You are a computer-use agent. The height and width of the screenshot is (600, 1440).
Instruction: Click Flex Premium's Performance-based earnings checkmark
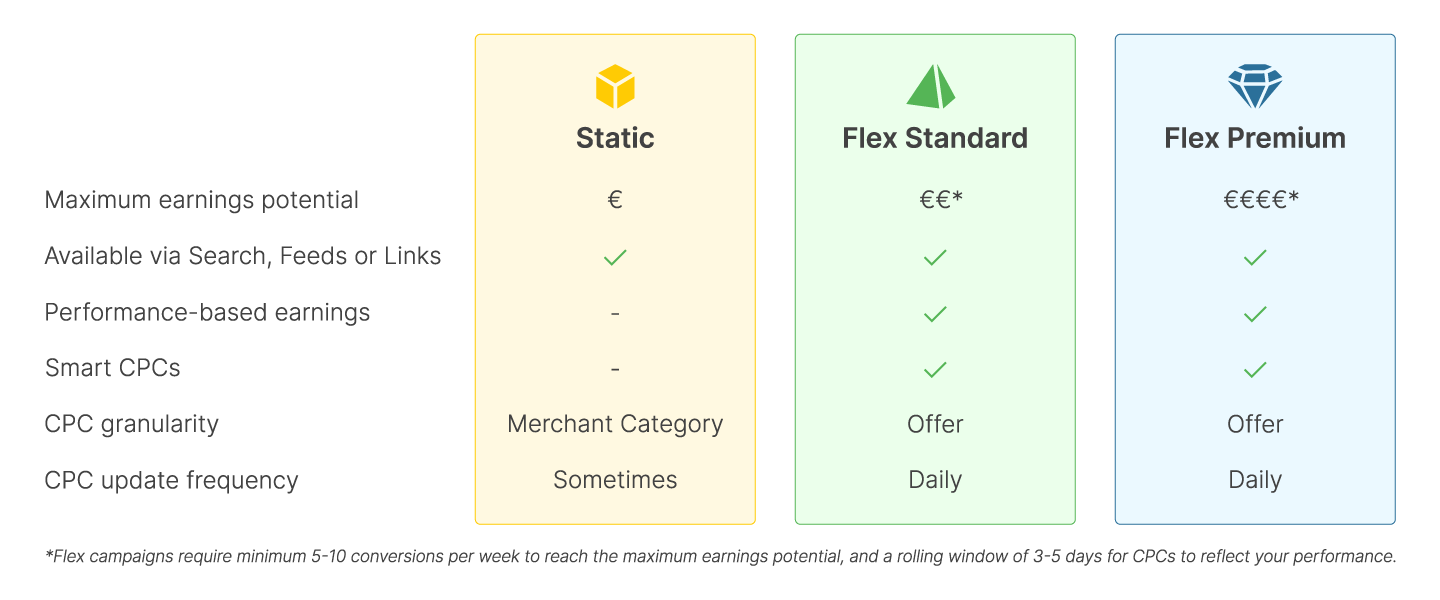coord(1255,314)
